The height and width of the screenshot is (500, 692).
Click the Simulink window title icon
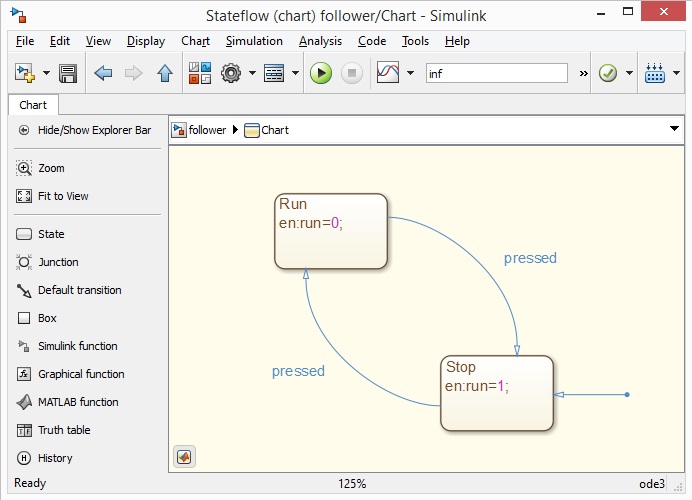[x=19, y=15]
